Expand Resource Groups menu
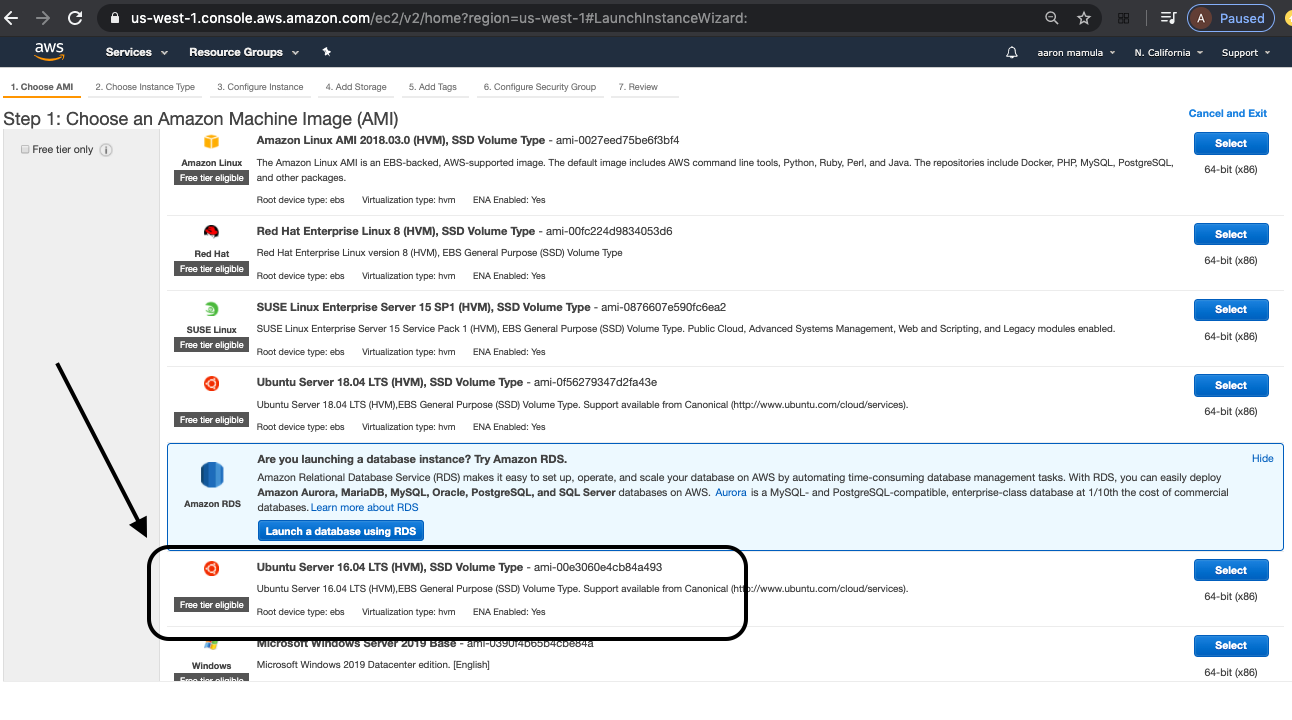 (243, 52)
